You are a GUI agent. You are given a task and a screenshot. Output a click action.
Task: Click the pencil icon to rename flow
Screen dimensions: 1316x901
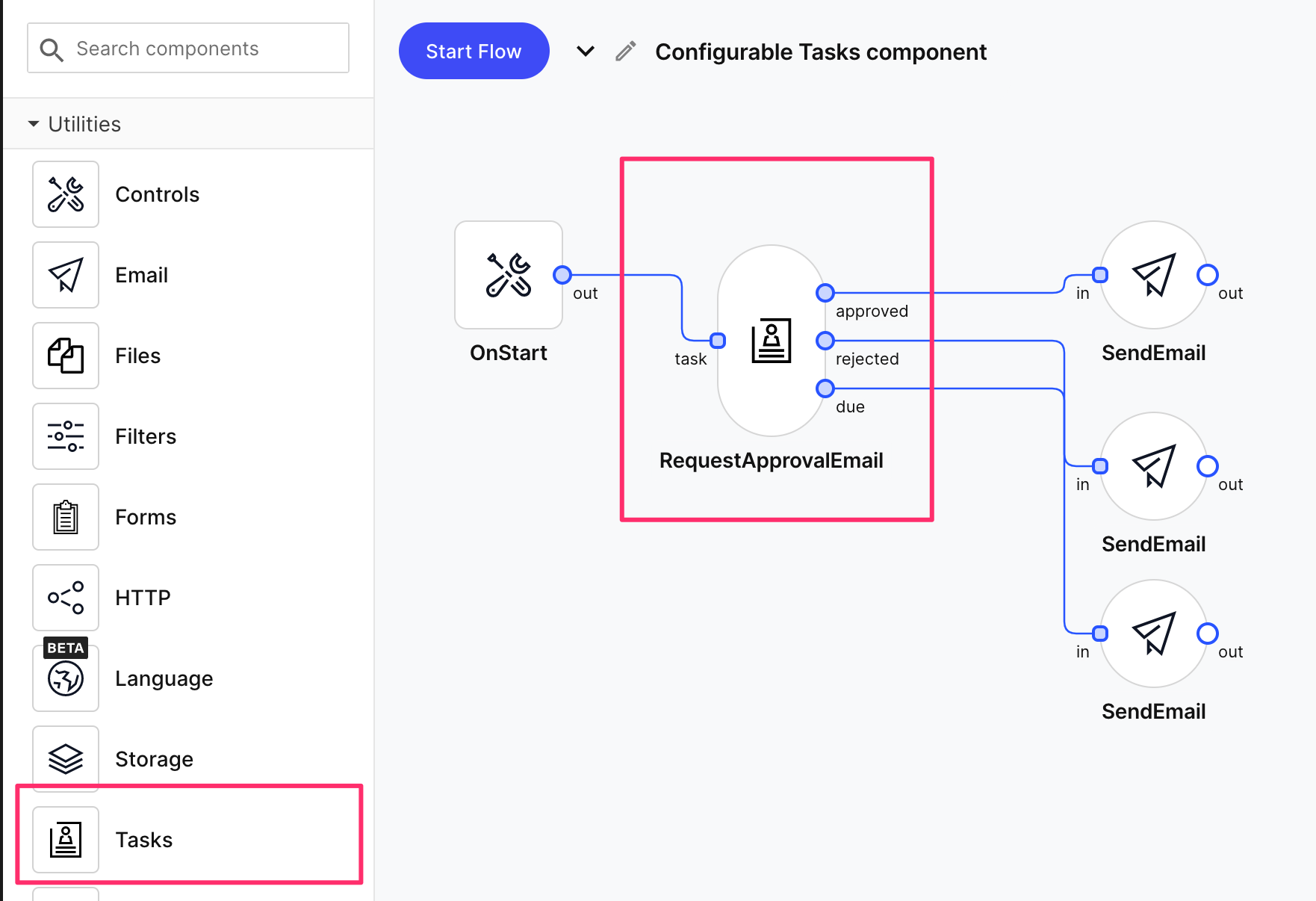[x=625, y=52]
